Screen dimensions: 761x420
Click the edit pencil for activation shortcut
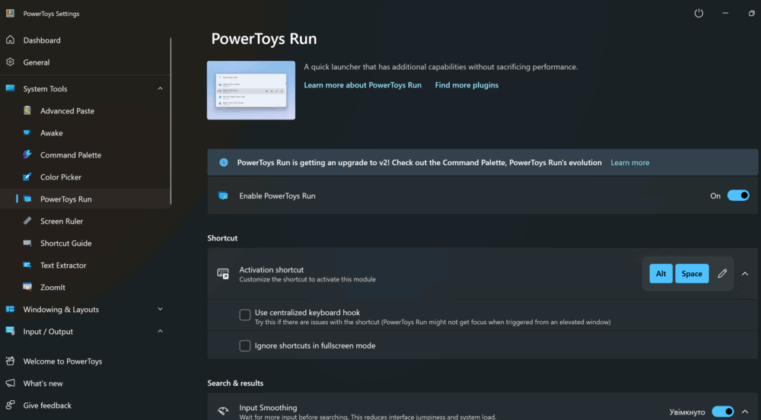[x=722, y=273]
